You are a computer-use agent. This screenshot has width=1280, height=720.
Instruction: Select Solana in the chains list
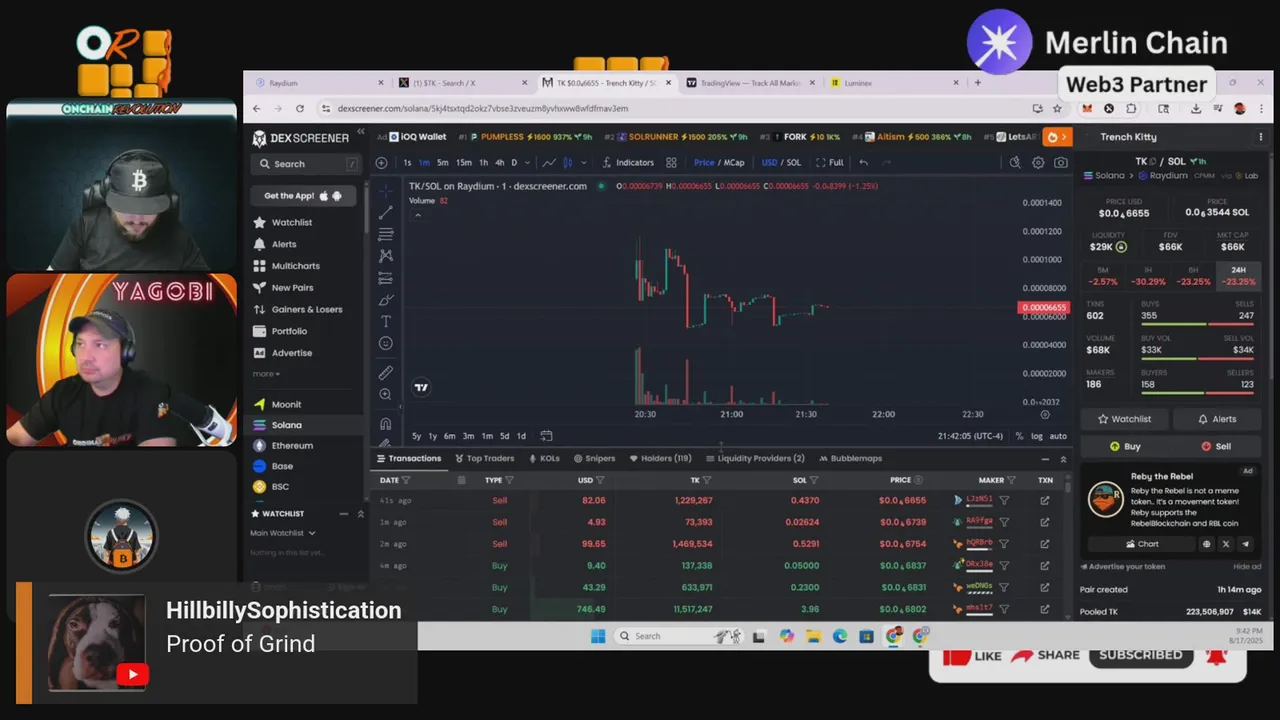click(x=305, y=425)
